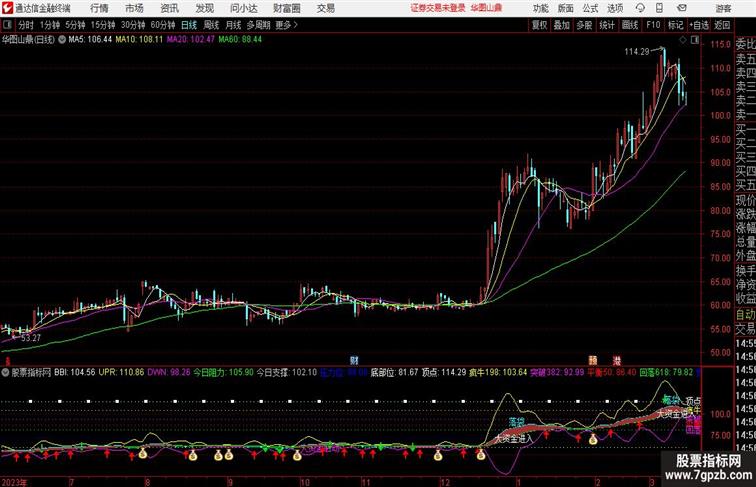Open the 发现 menu

click(x=204, y=8)
